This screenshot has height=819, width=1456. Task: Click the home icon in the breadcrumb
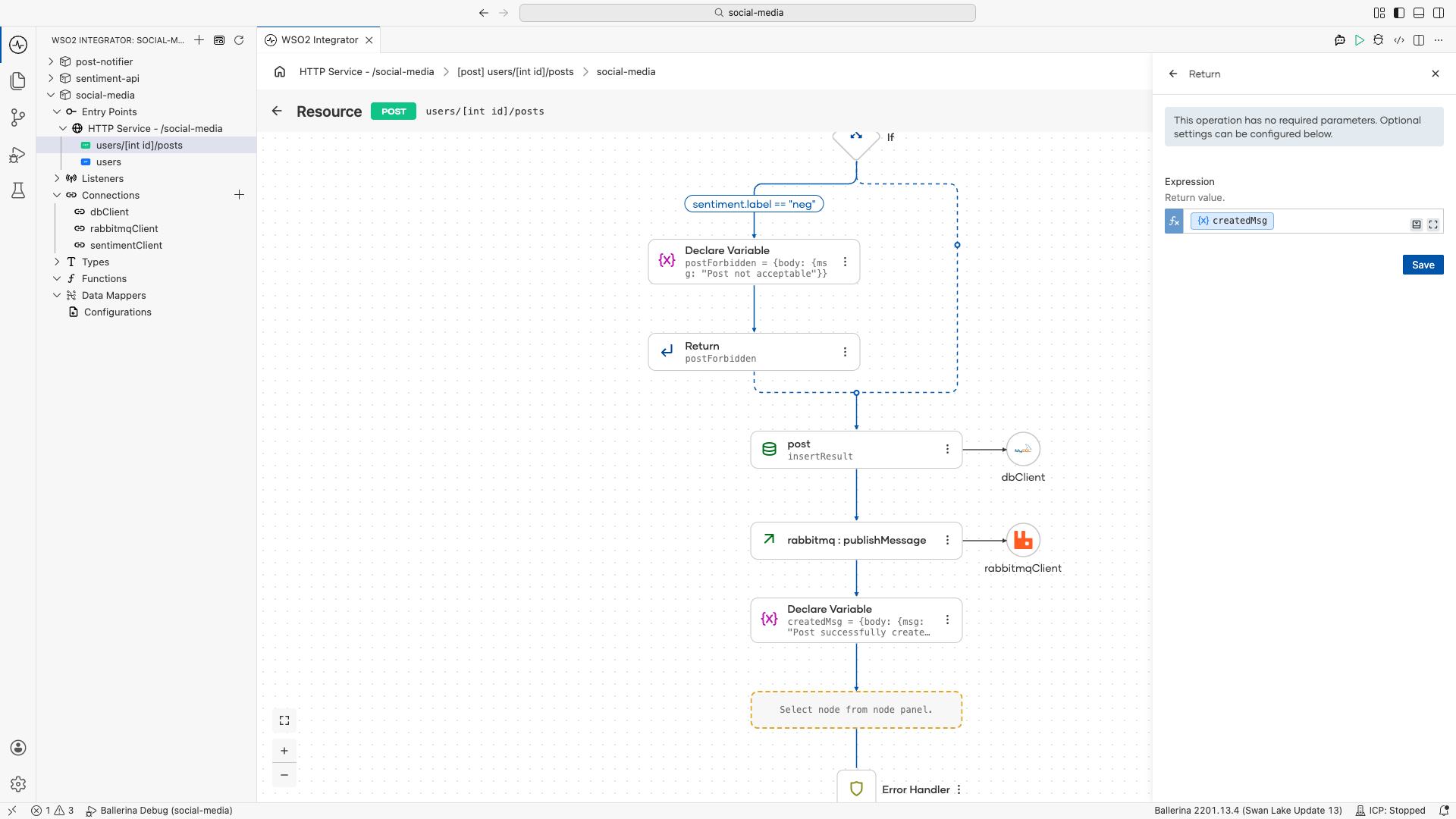click(280, 71)
